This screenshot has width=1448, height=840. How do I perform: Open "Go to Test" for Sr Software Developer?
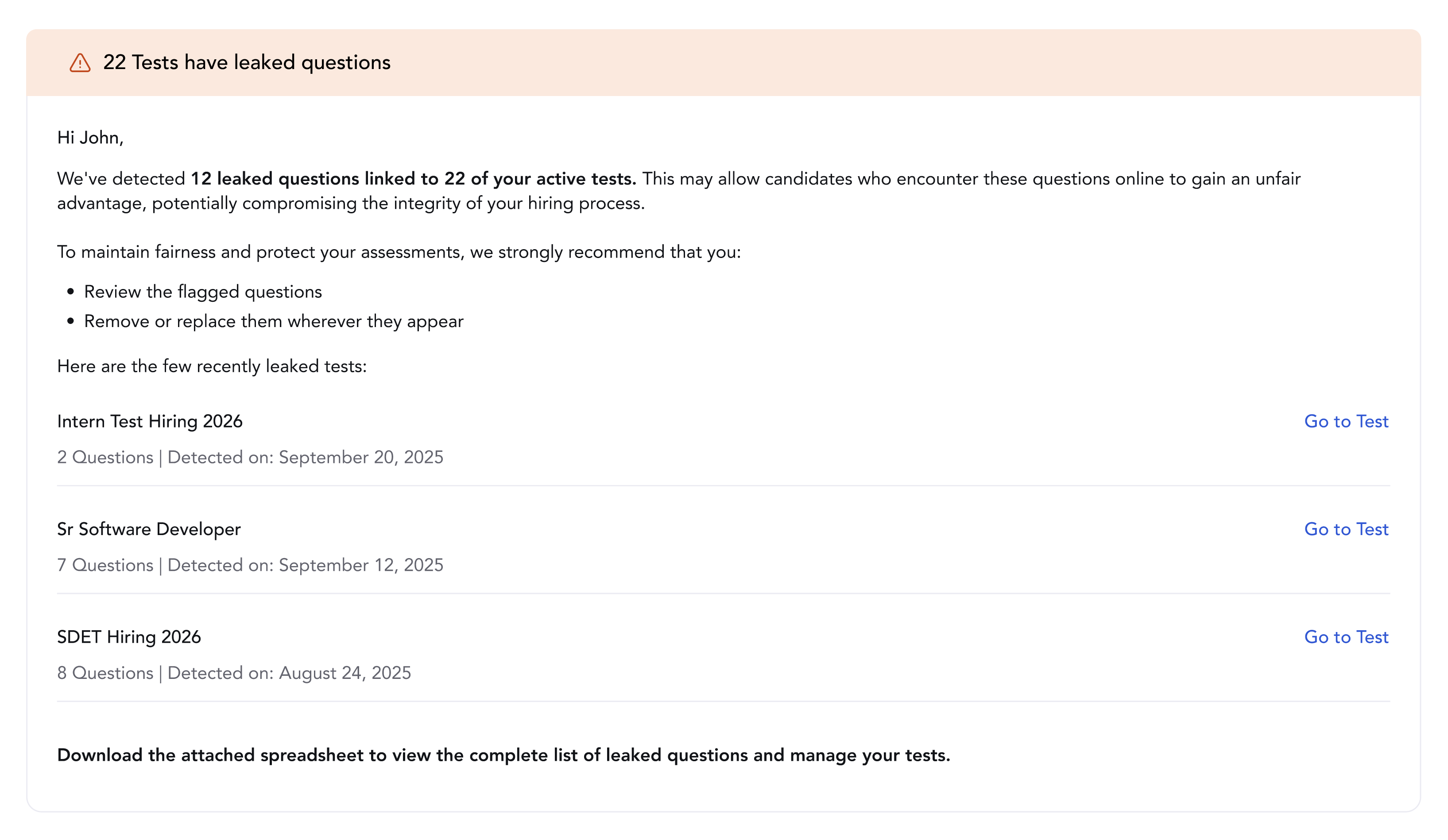click(1346, 529)
